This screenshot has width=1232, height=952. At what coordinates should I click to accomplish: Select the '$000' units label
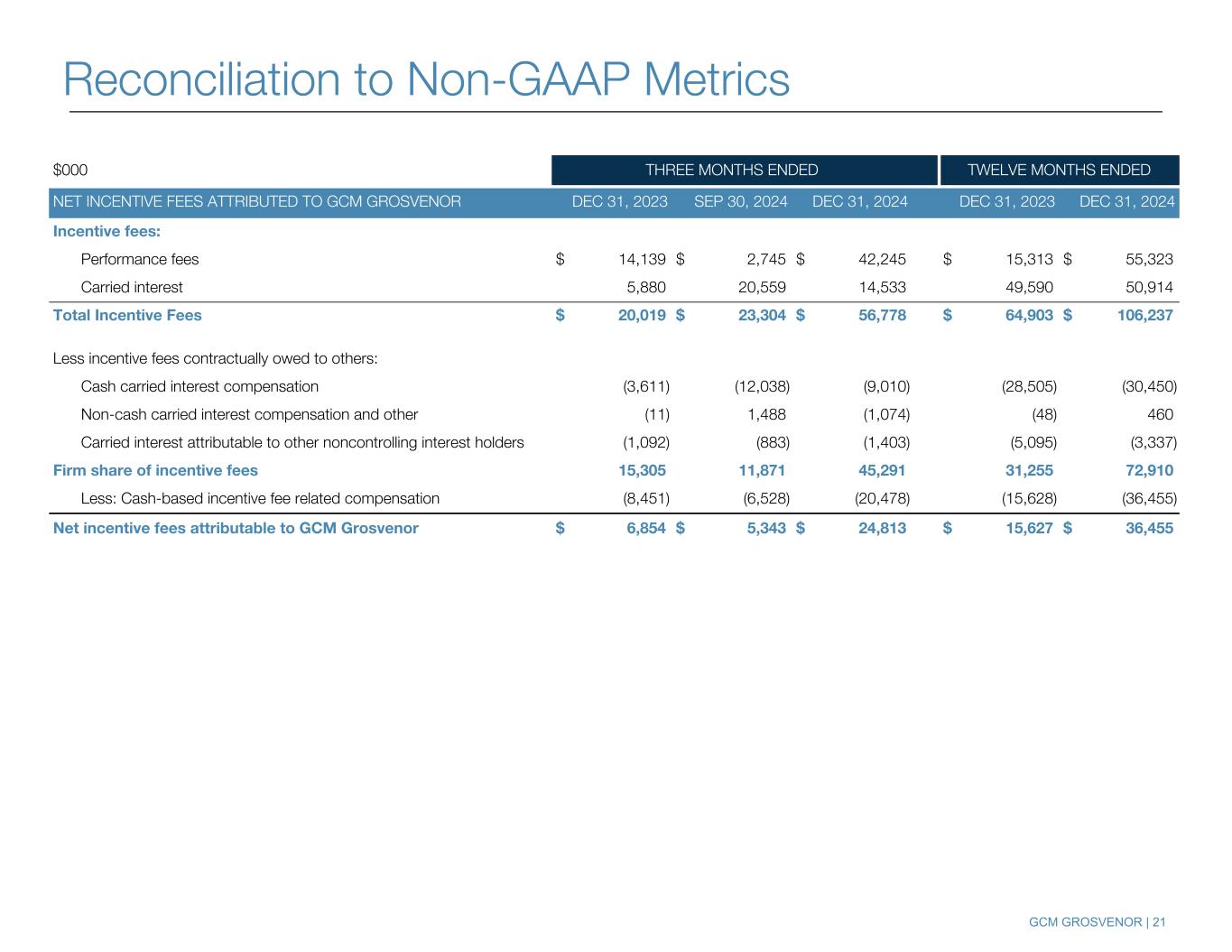[70, 170]
